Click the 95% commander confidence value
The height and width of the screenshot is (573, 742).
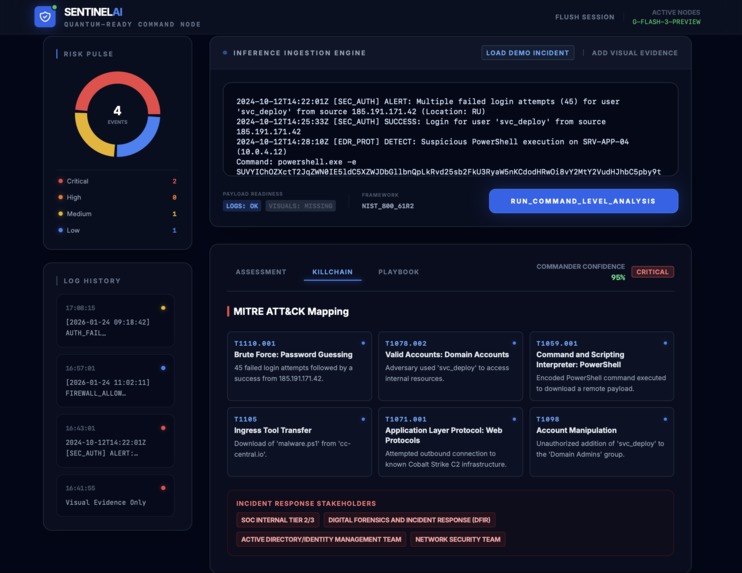pyautogui.click(x=618, y=278)
